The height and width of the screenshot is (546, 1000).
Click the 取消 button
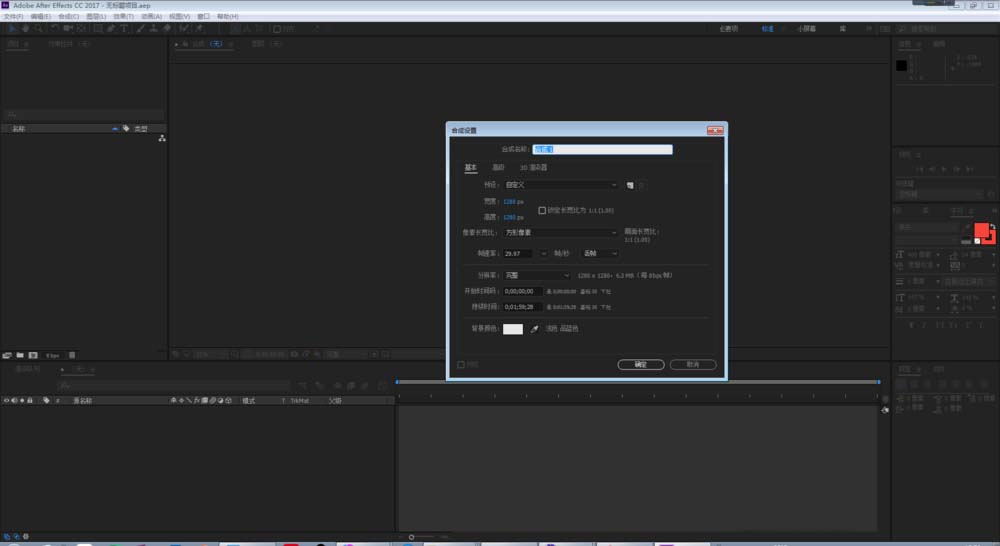click(693, 365)
